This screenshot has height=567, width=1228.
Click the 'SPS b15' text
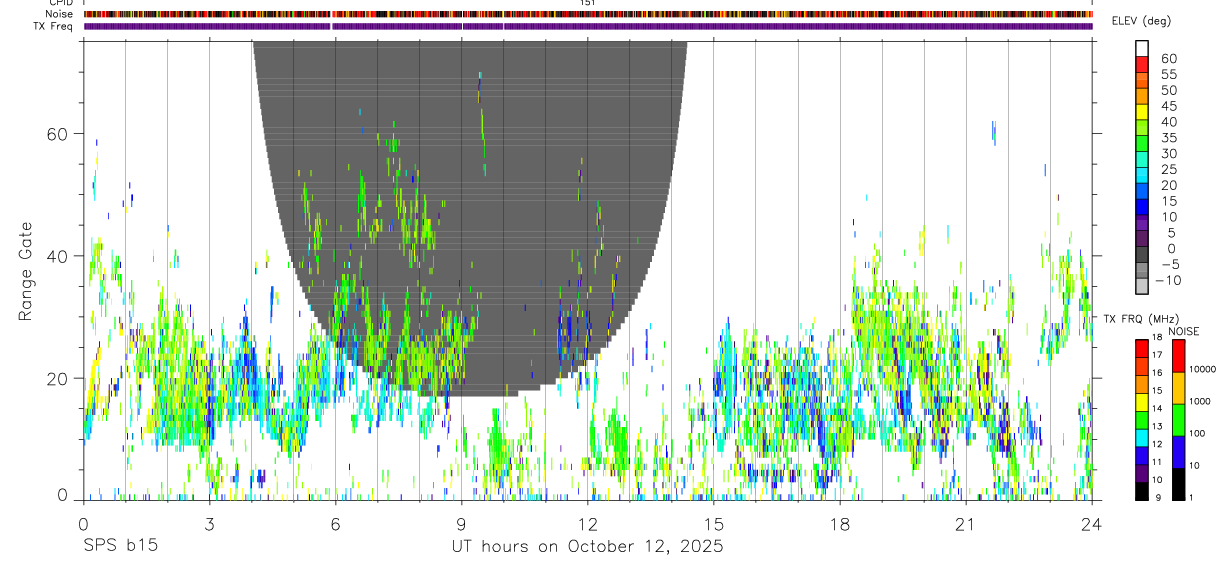(120, 546)
